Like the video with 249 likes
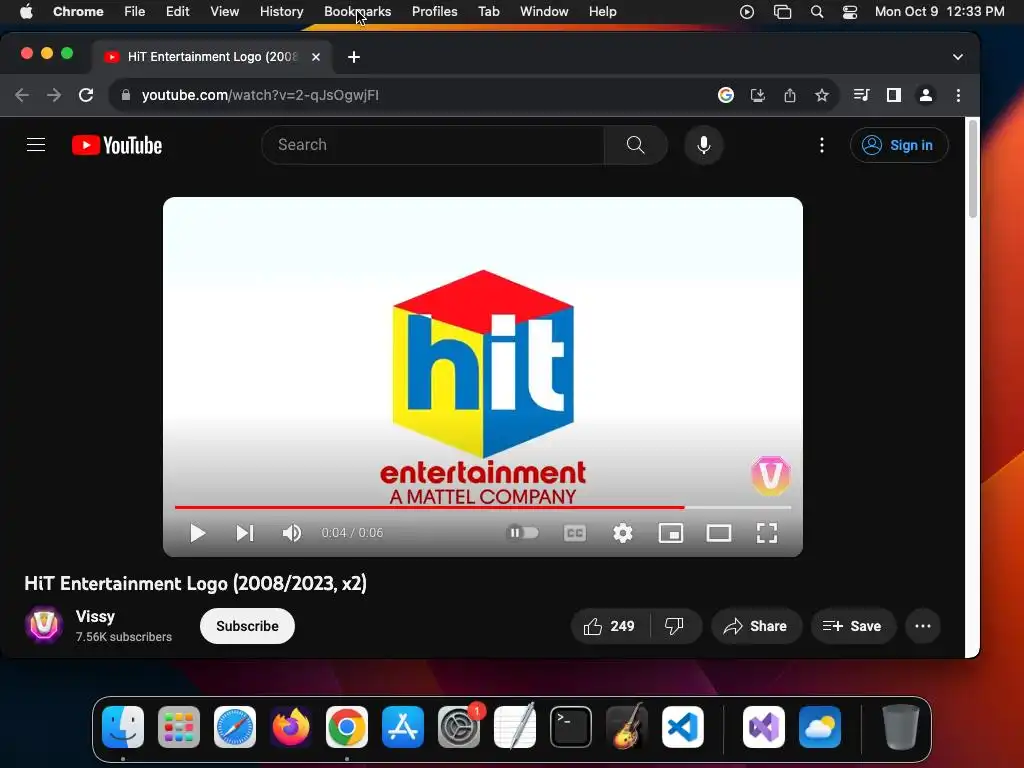 click(x=610, y=626)
